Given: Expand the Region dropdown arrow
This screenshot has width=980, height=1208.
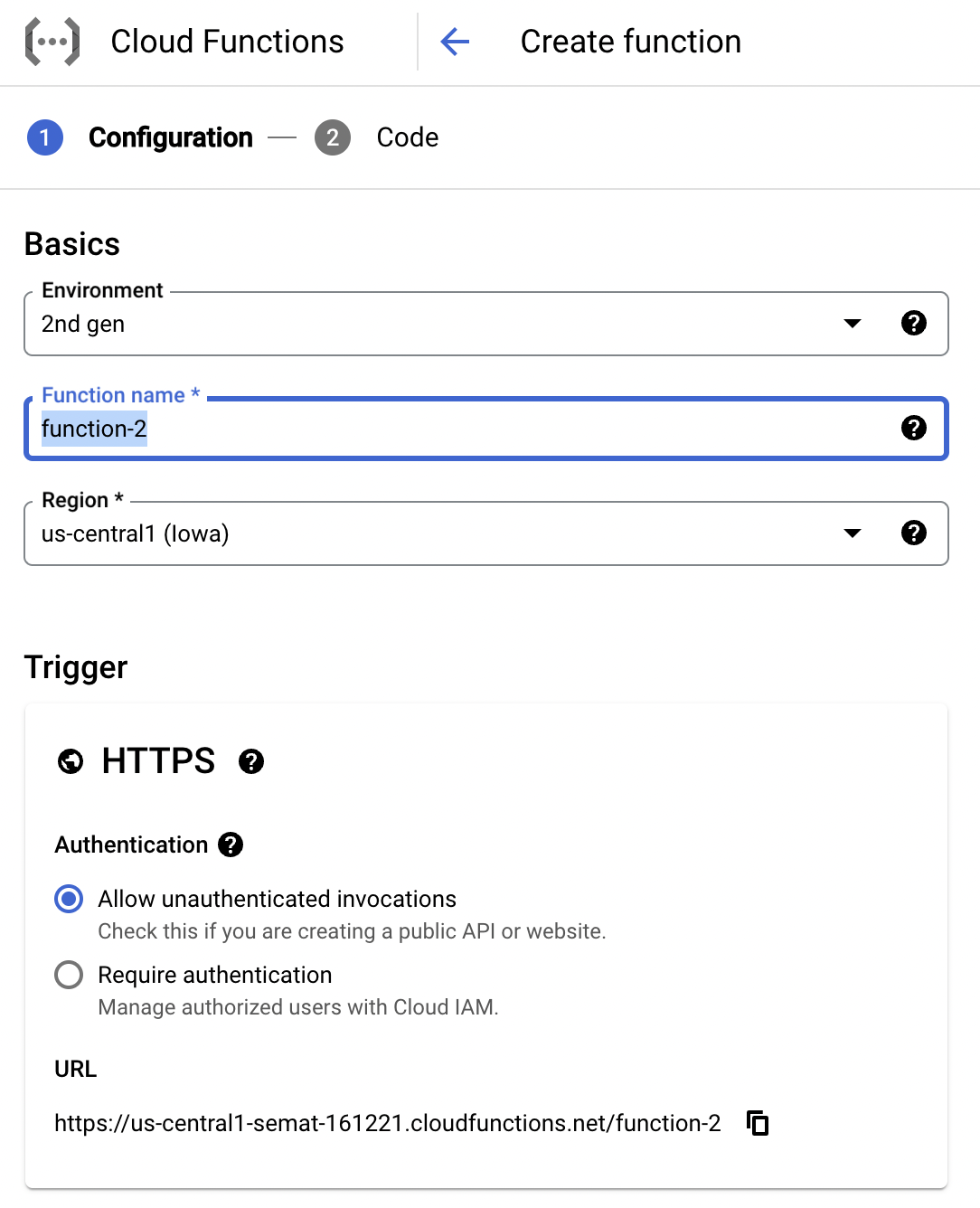Looking at the screenshot, I should [852, 533].
